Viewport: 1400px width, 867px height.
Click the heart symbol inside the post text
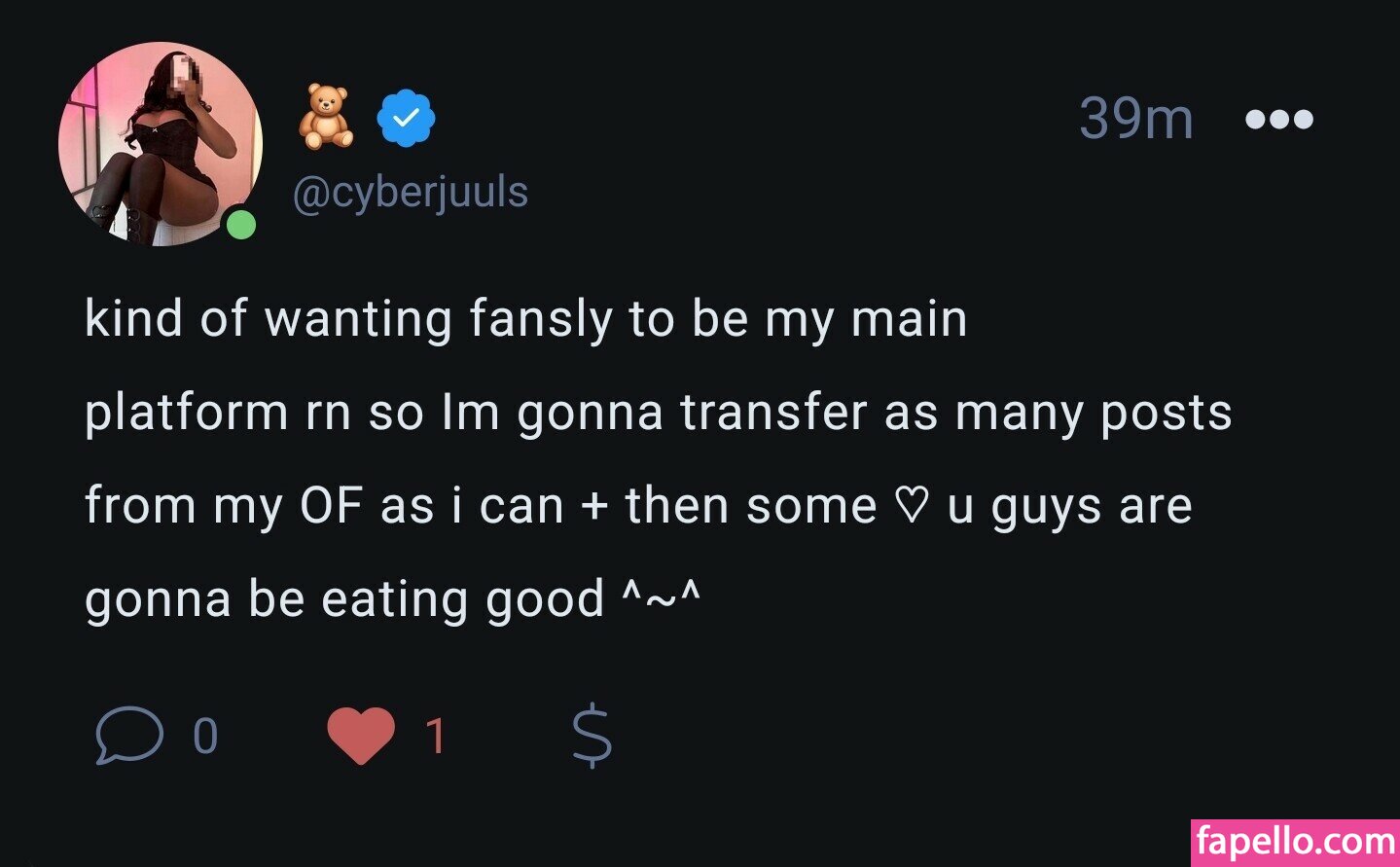[x=911, y=507]
